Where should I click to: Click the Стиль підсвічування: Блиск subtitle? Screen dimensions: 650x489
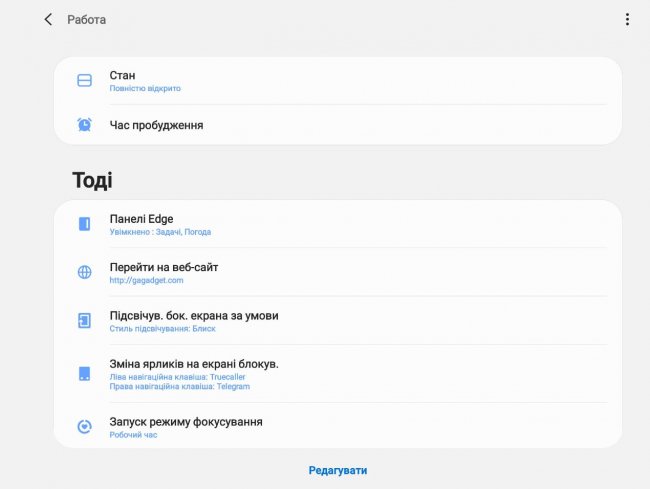pos(162,329)
